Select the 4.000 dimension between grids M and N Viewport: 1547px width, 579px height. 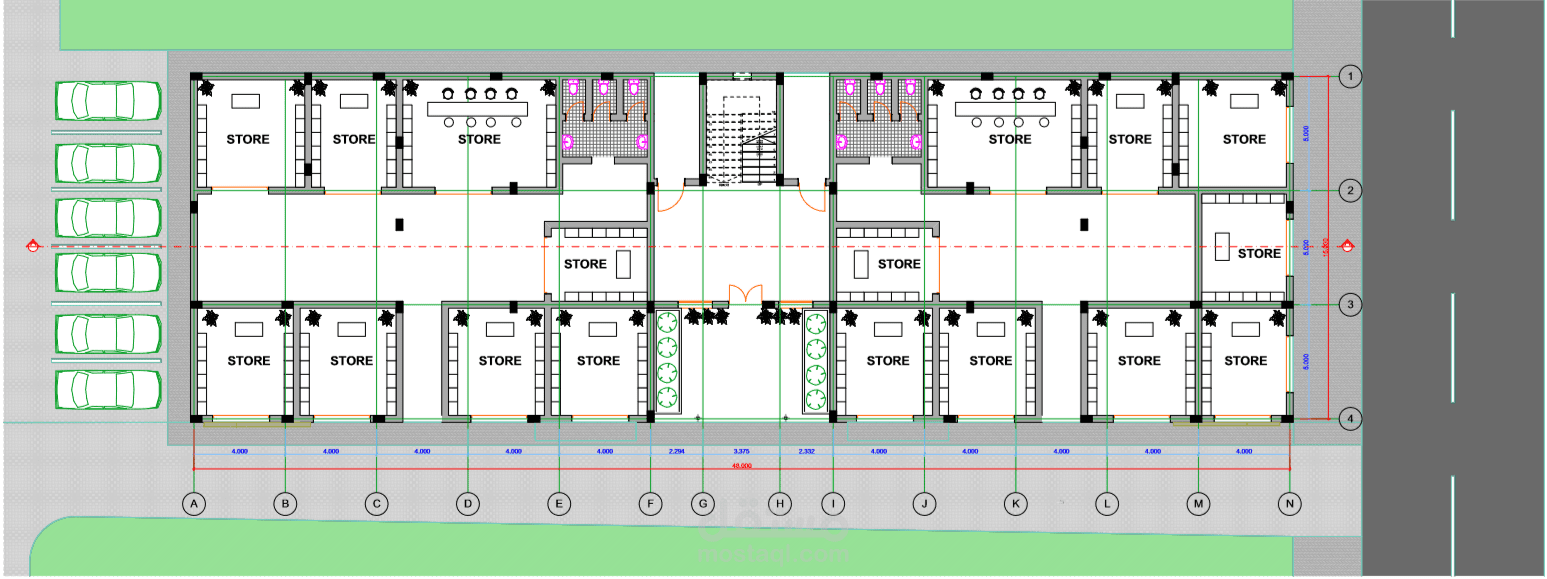[1243, 452]
